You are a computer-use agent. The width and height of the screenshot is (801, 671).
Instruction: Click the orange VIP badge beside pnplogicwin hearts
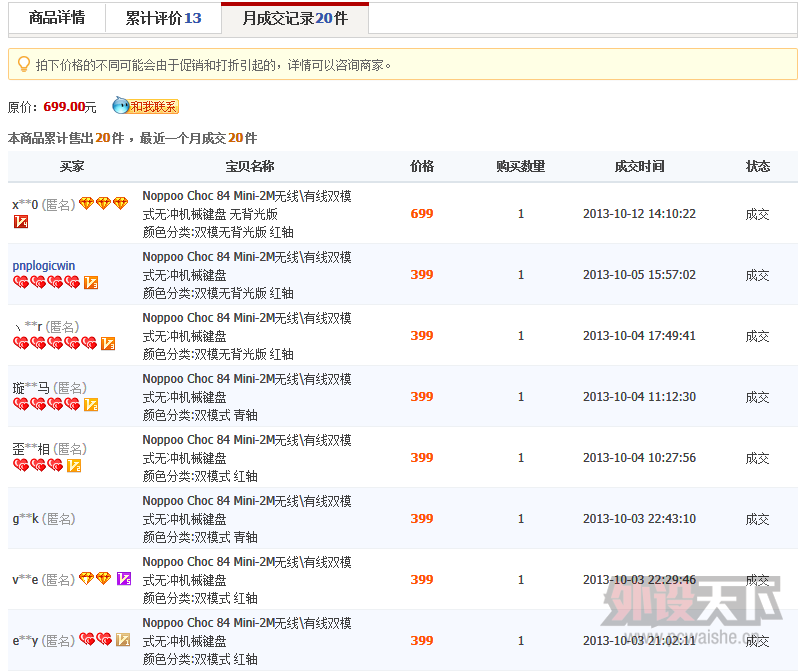tap(91, 282)
